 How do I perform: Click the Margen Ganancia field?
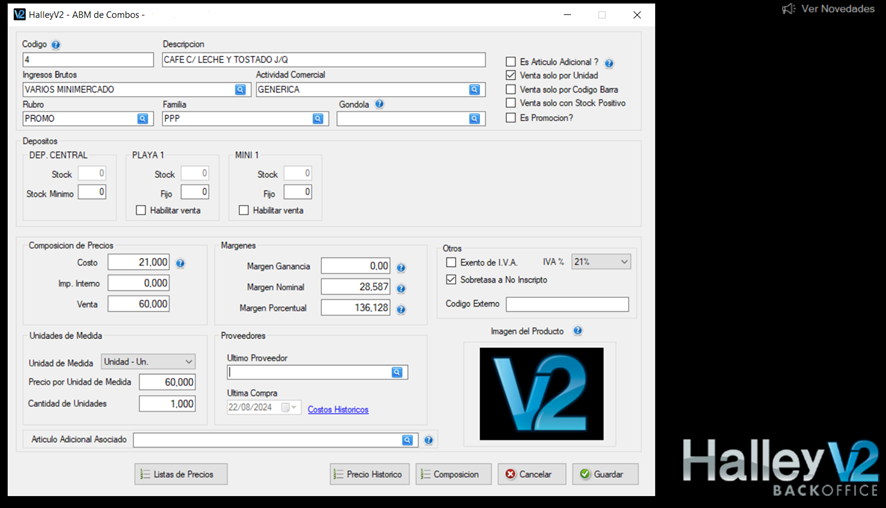355,266
